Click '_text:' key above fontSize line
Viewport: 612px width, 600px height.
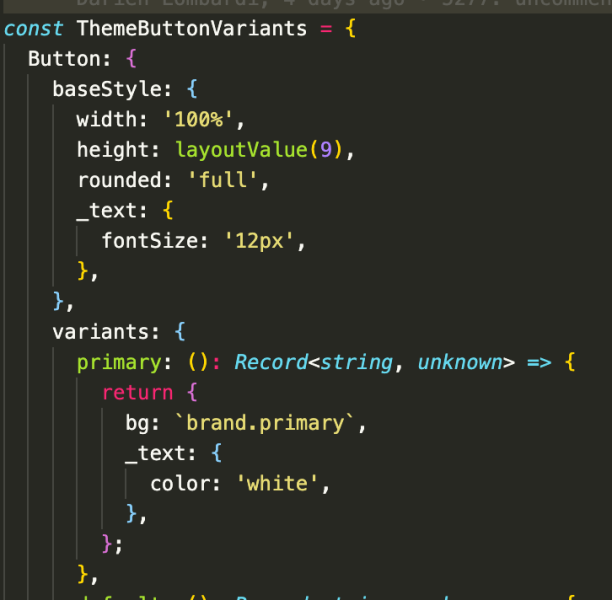click(112, 211)
